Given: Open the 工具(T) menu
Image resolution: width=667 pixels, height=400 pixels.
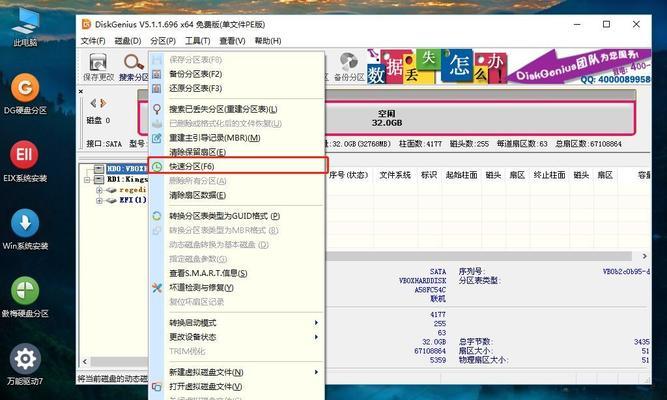Looking at the screenshot, I should pyautogui.click(x=197, y=41).
